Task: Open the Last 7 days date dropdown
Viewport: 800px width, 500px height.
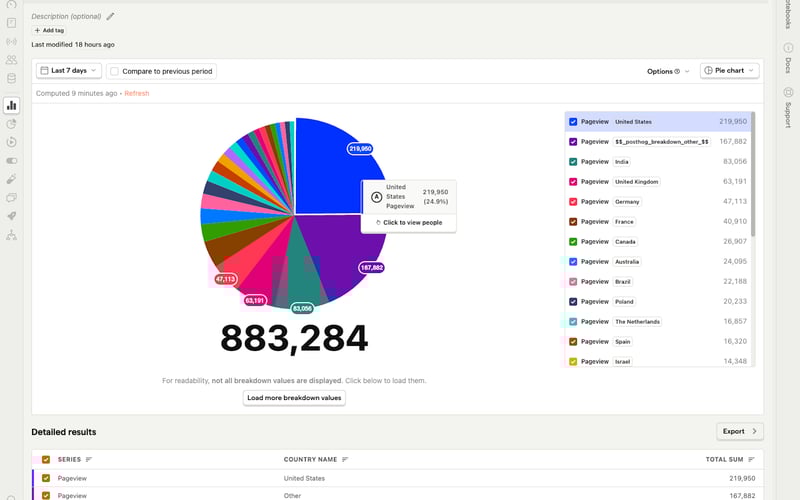Action: point(69,71)
